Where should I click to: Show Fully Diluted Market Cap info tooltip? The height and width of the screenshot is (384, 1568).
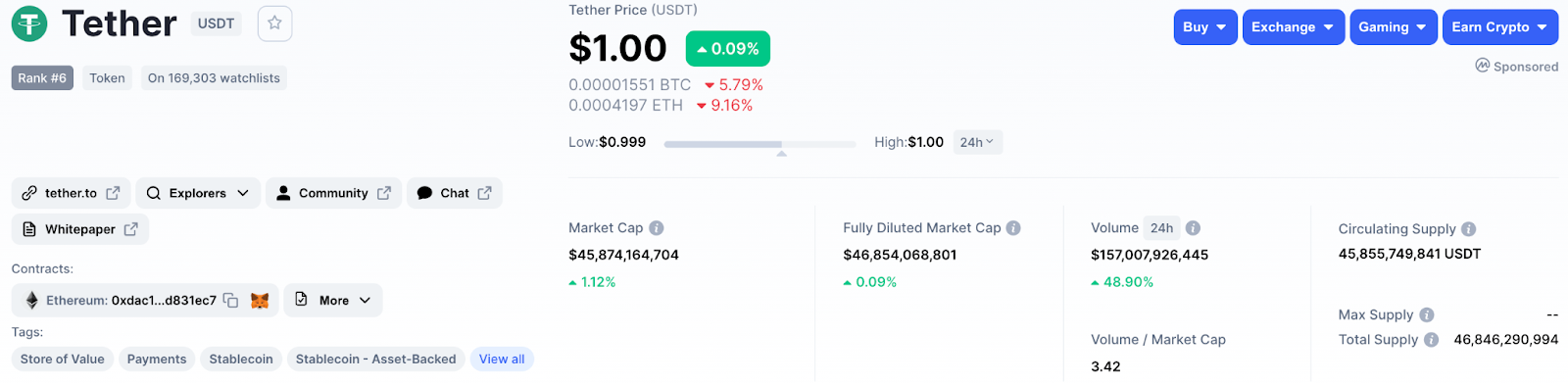(x=1013, y=228)
